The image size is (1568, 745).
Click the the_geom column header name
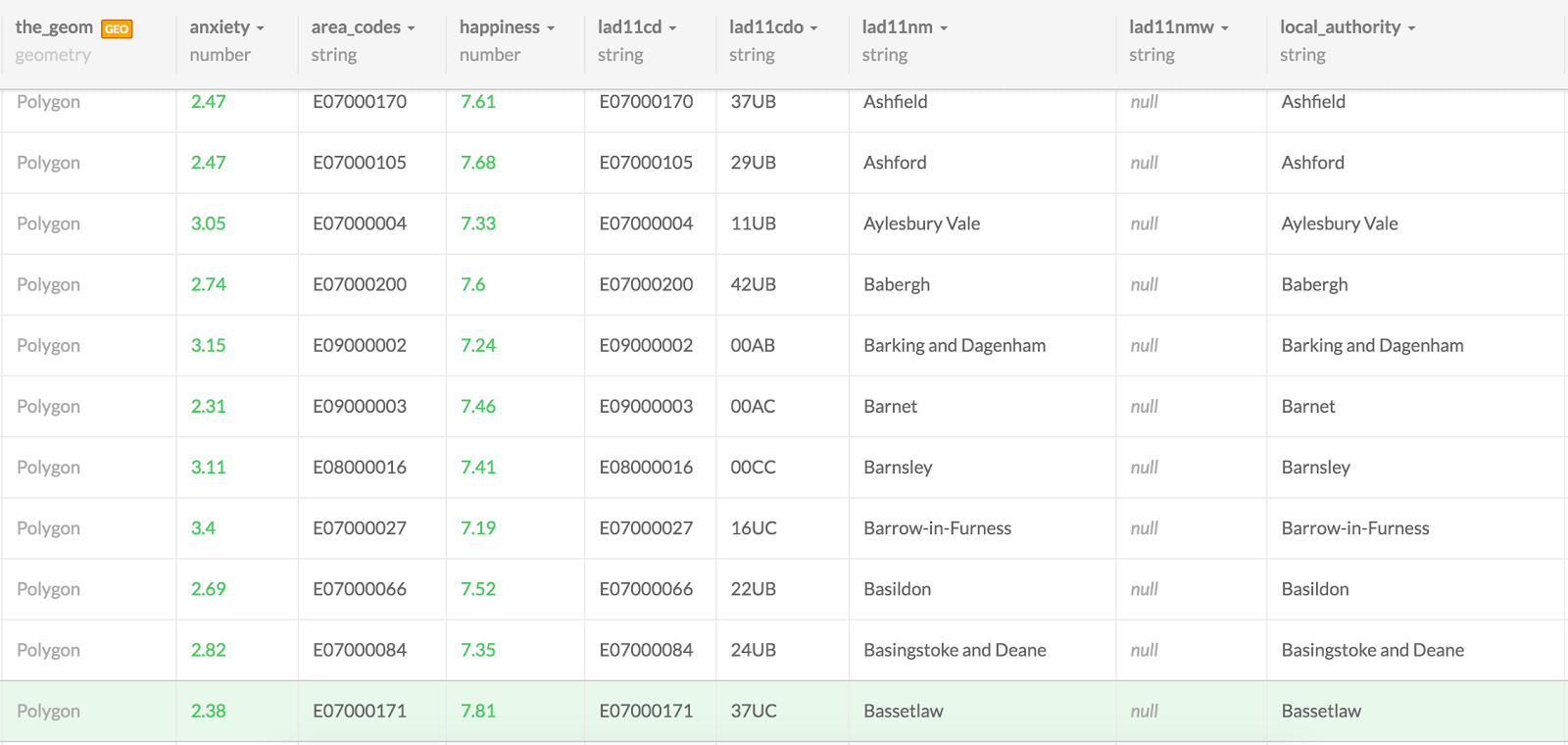(x=54, y=27)
